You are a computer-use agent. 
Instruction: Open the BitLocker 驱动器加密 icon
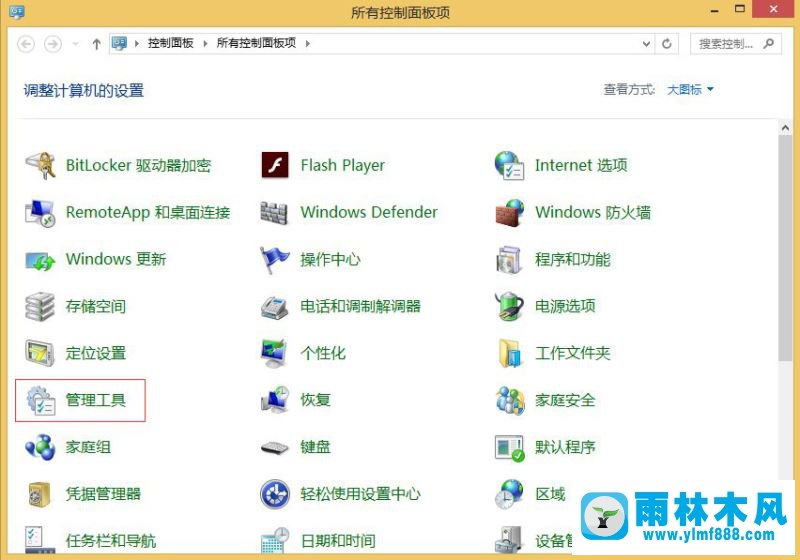click(x=40, y=165)
